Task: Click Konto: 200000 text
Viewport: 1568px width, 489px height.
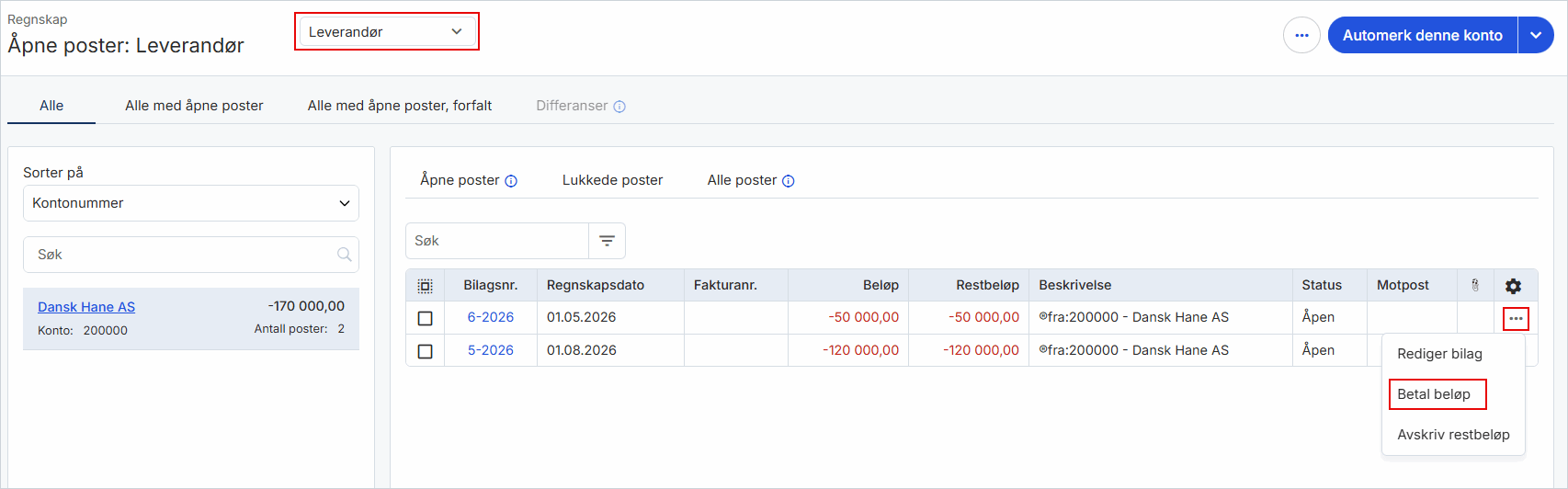Action: [83, 330]
